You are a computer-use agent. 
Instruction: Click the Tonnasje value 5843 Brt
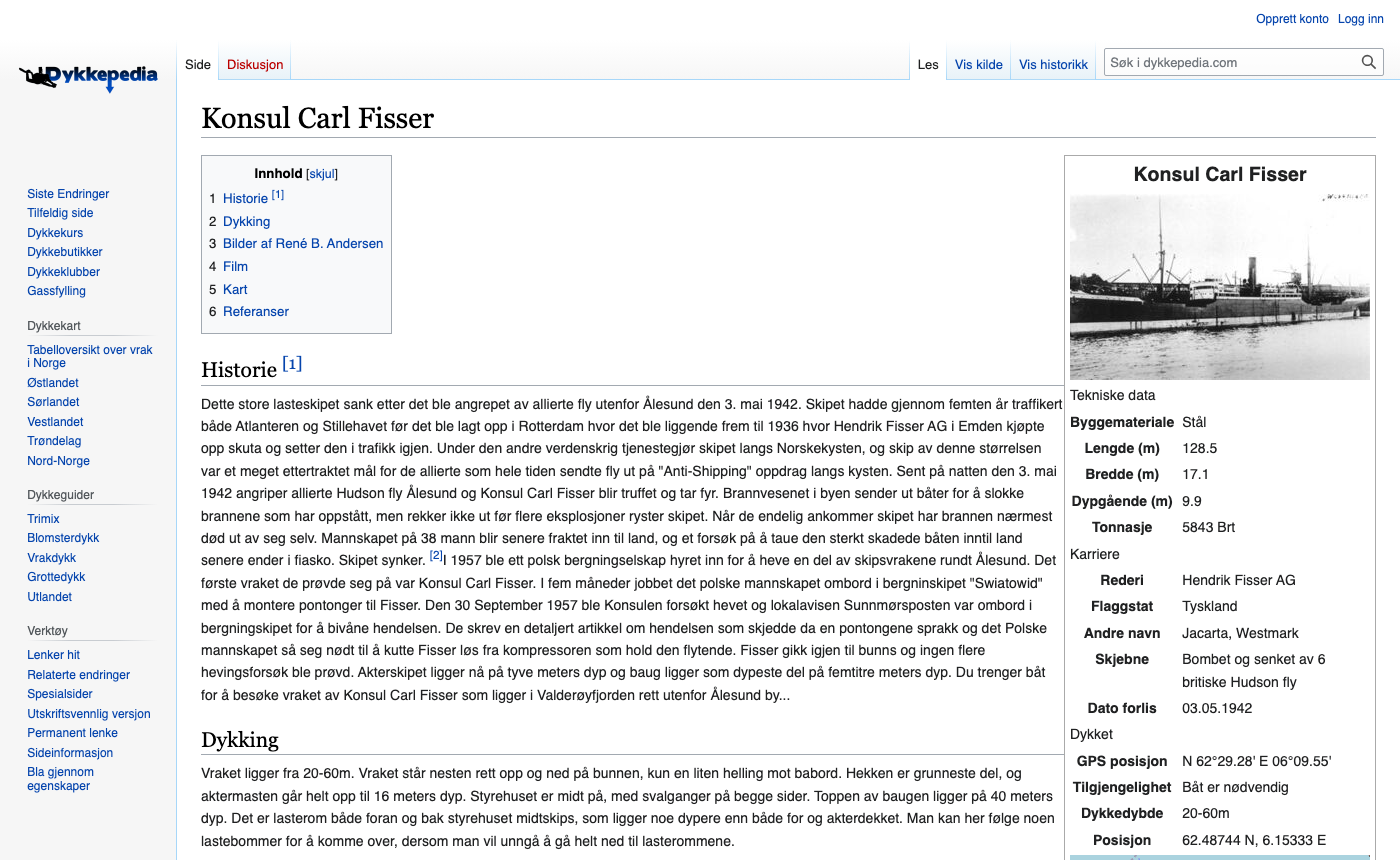pyautogui.click(x=1208, y=527)
